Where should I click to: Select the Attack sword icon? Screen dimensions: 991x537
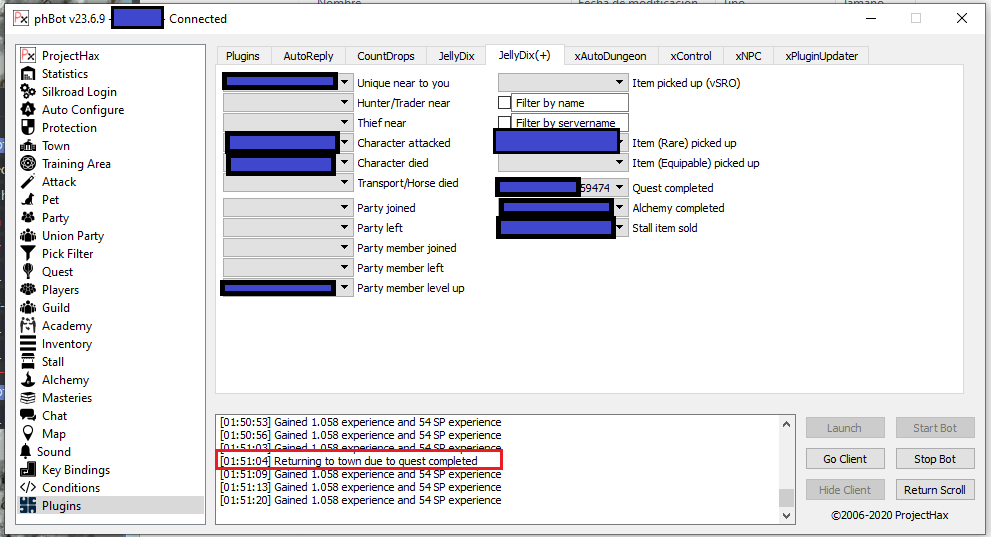pyautogui.click(x=29, y=182)
